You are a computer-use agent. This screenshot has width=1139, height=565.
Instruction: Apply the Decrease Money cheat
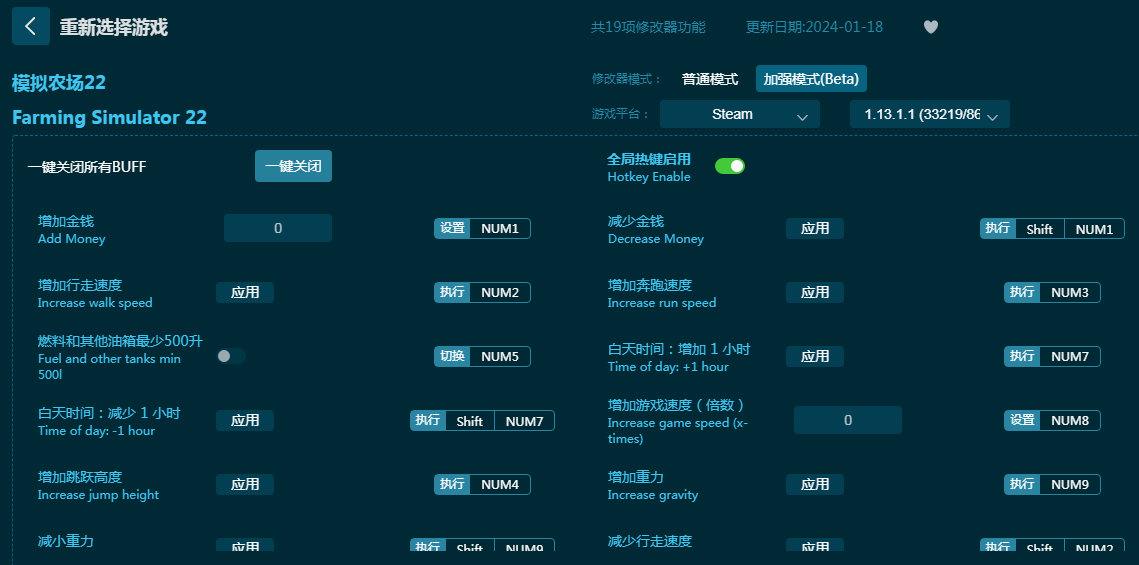(x=814, y=229)
